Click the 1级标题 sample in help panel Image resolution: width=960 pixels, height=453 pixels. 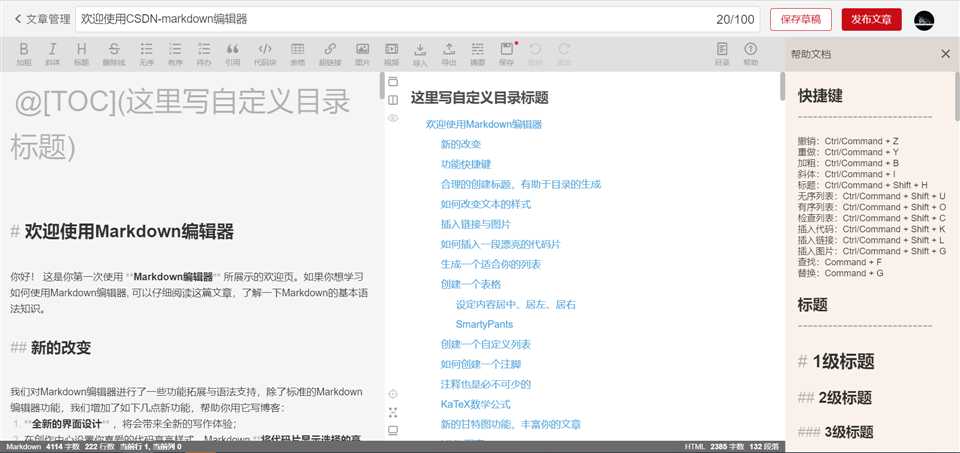tap(836, 362)
